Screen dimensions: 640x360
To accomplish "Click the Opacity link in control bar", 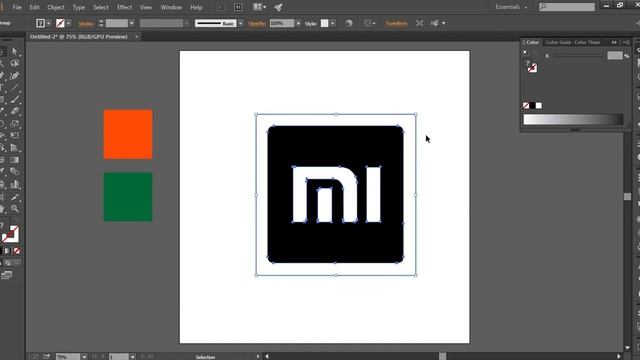I will (257, 24).
